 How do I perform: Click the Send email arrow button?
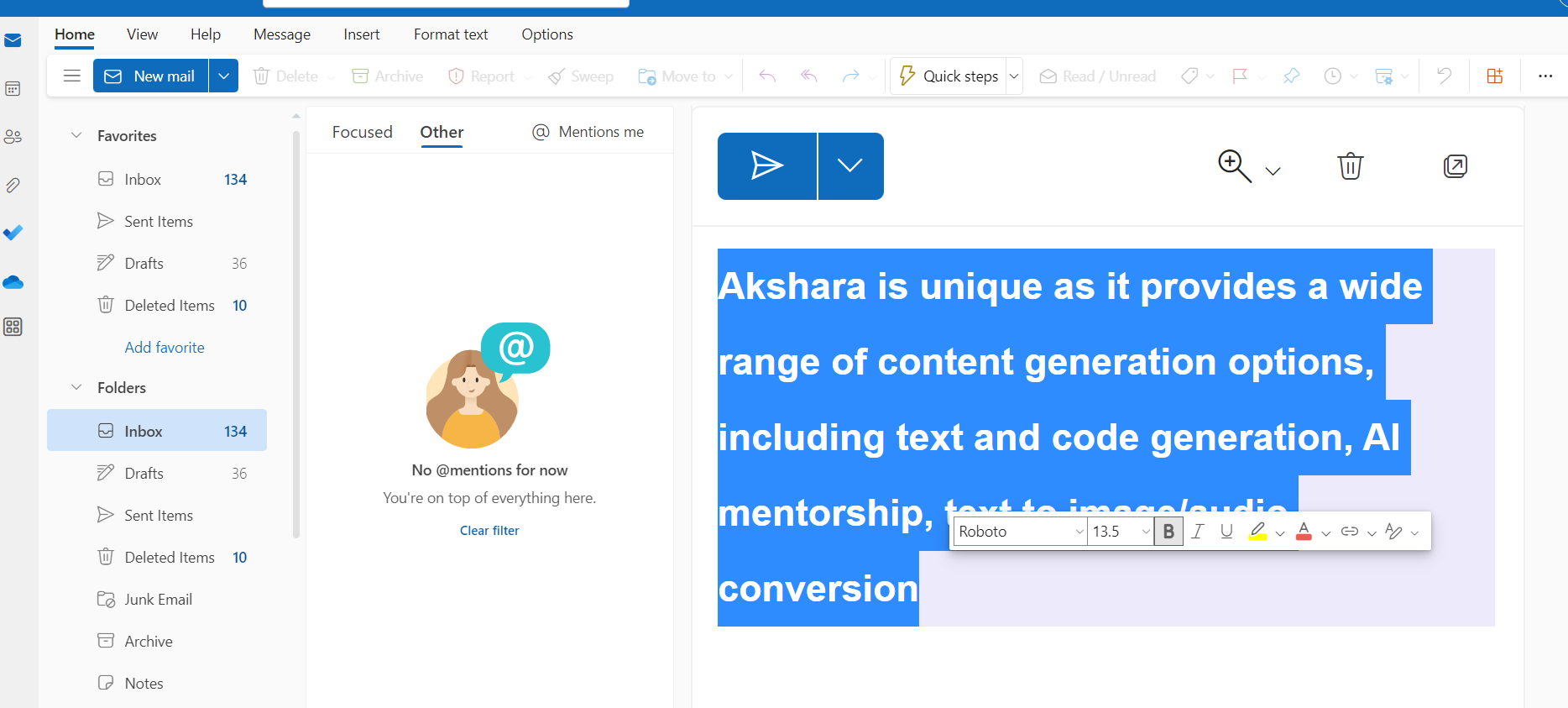tap(766, 166)
